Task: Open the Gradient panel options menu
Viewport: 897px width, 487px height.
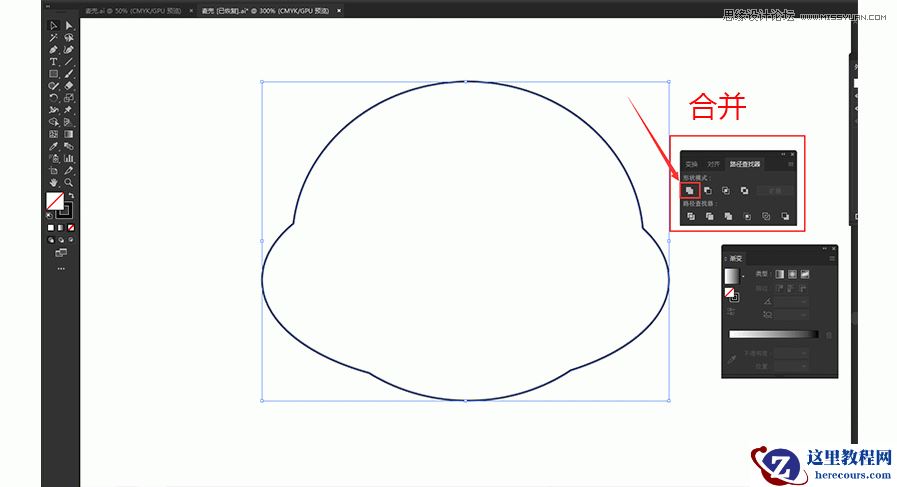Action: coord(832,259)
